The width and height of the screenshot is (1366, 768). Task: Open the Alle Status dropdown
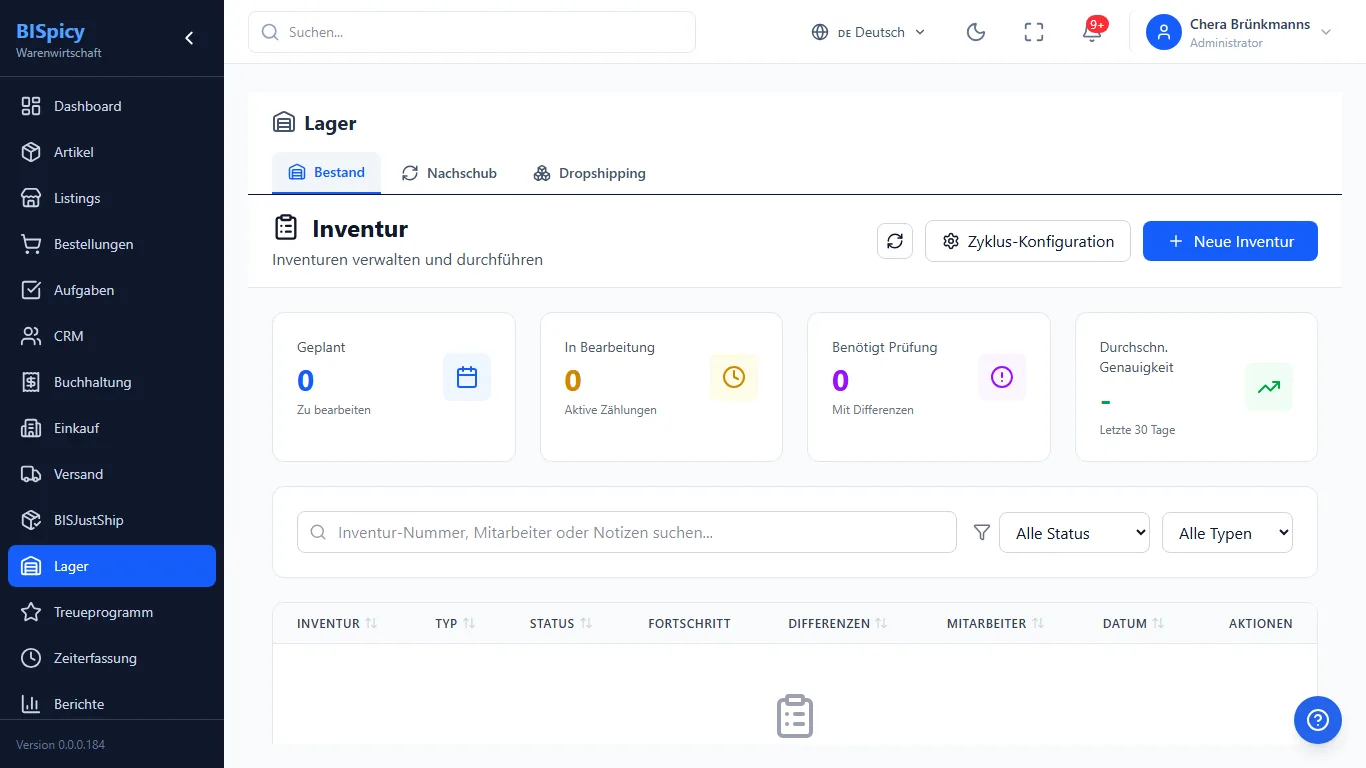tap(1074, 533)
